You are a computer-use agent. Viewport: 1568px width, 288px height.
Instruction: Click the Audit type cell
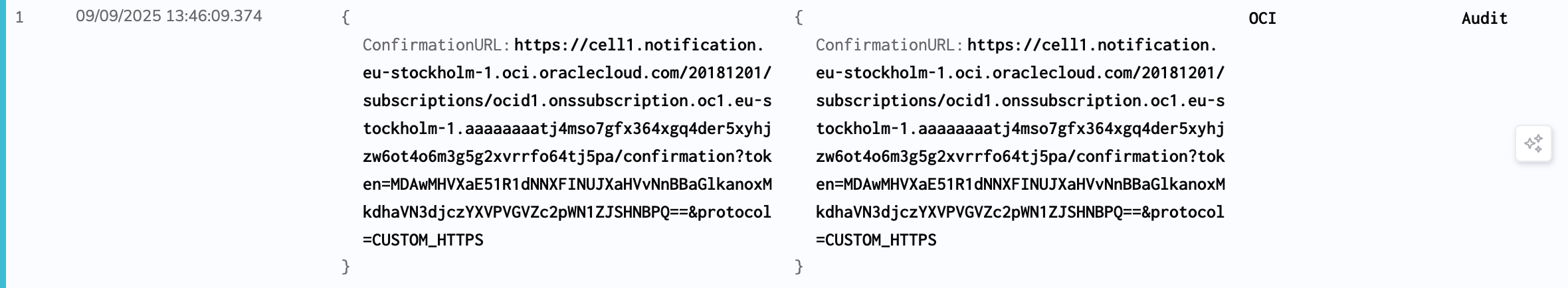coord(1484,19)
